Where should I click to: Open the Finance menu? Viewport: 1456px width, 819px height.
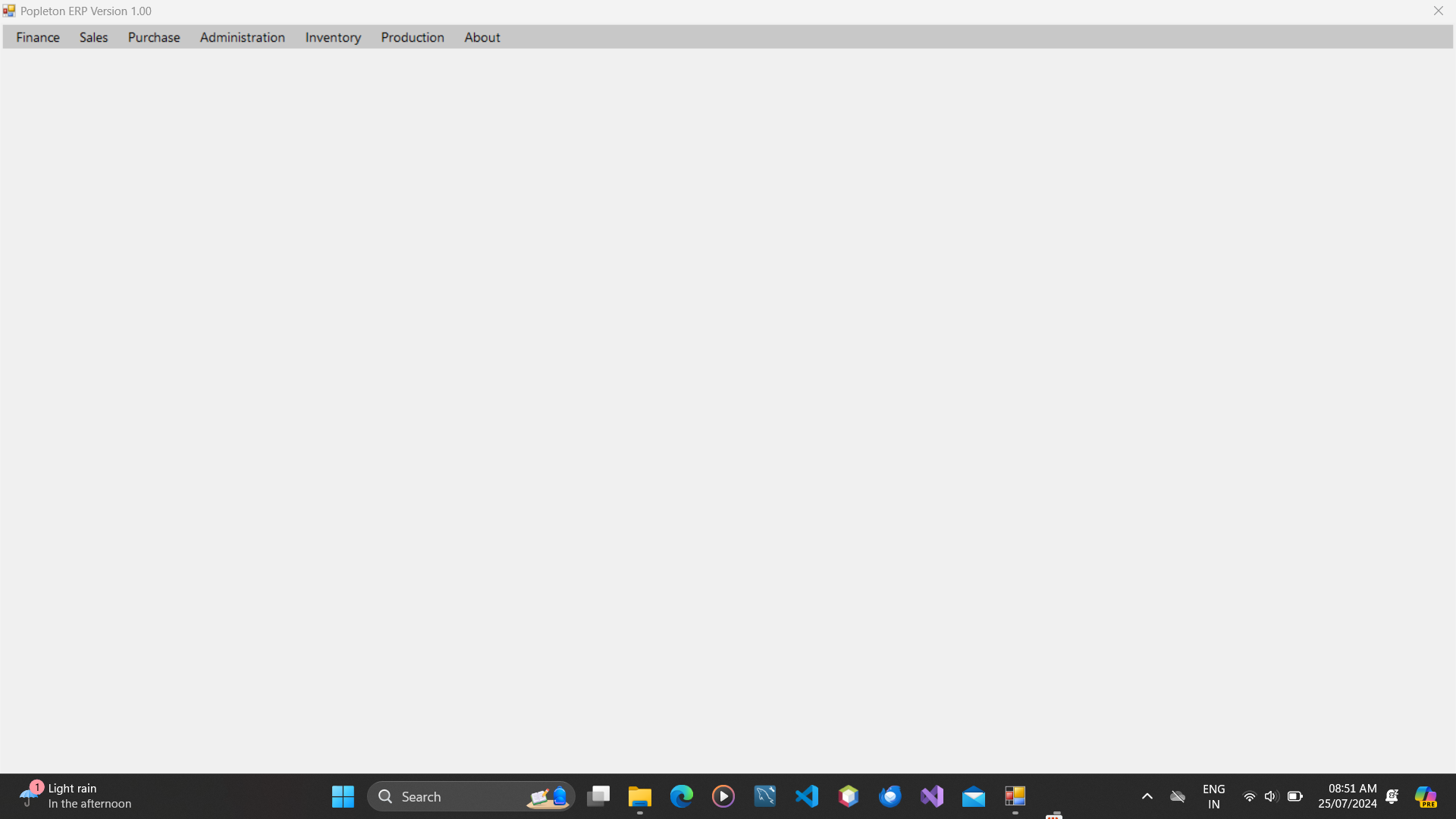[x=38, y=37]
